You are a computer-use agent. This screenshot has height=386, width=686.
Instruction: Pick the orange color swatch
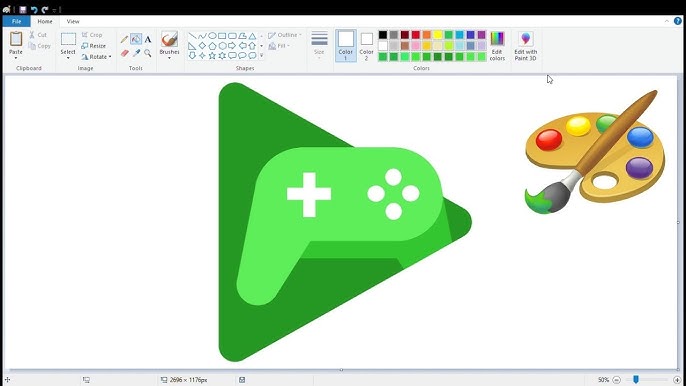click(427, 35)
